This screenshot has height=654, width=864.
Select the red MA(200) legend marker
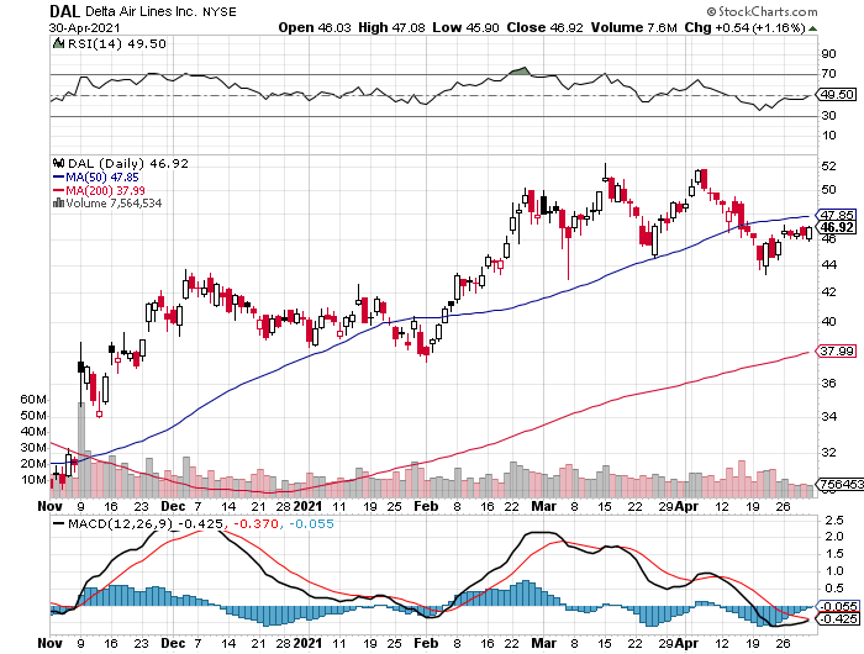click(56, 190)
